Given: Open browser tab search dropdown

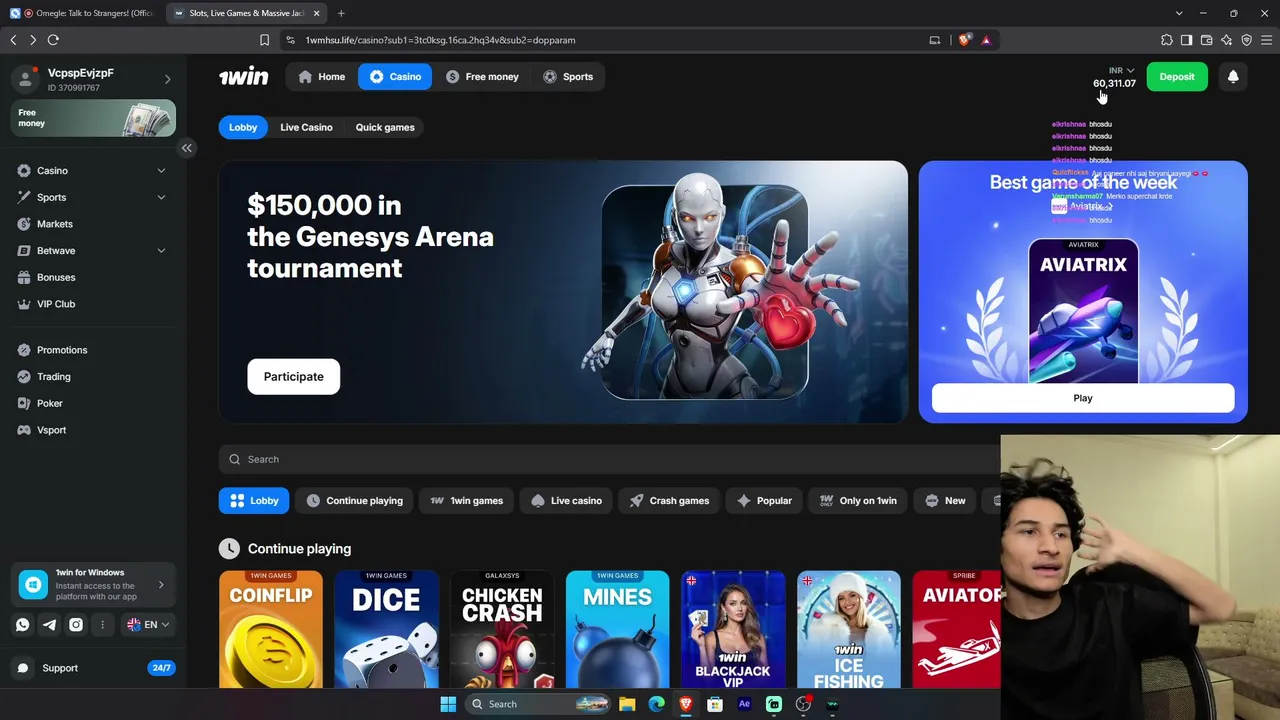Looking at the screenshot, I should tap(1179, 13).
